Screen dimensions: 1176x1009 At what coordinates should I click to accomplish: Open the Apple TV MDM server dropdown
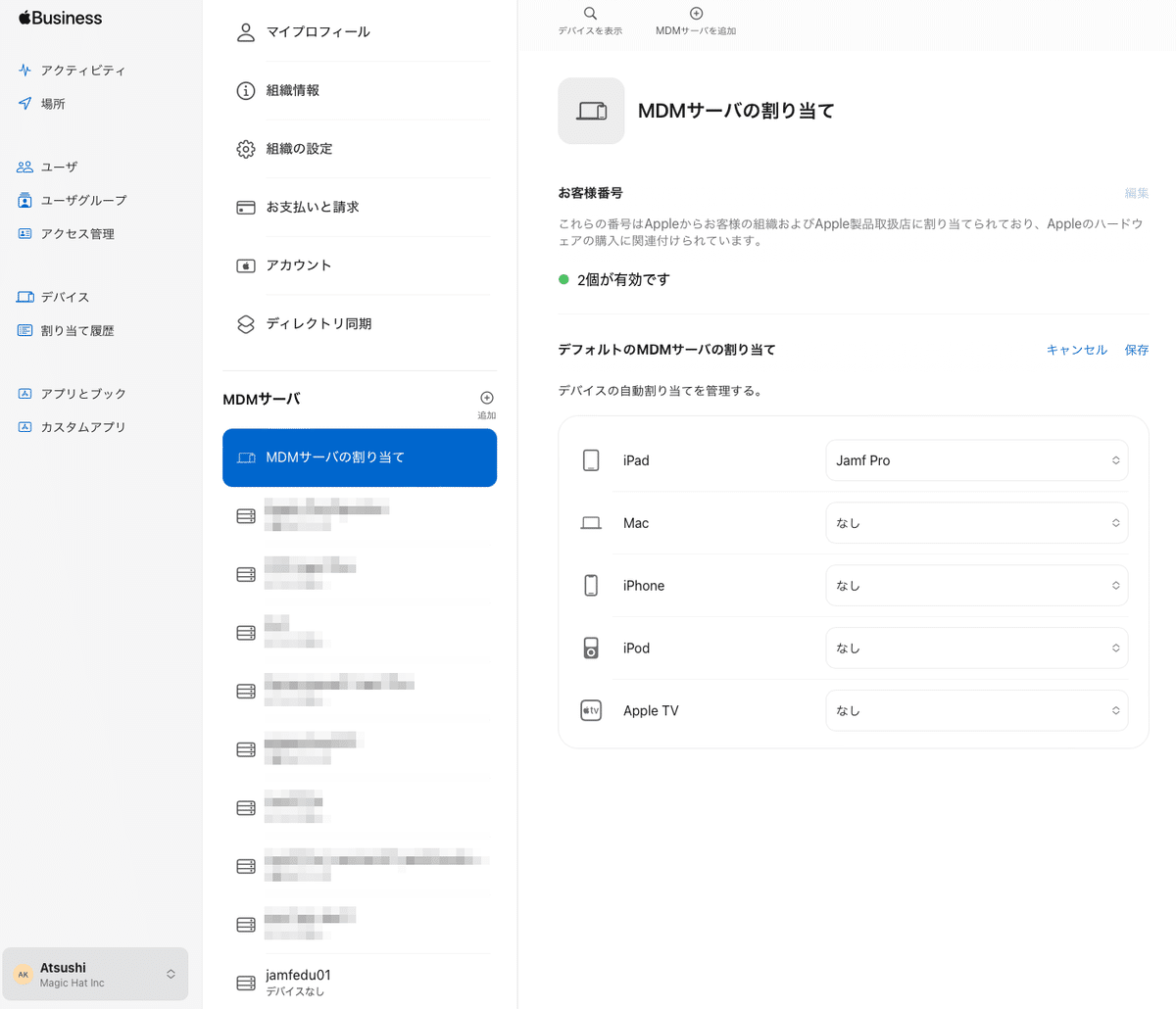coord(977,711)
